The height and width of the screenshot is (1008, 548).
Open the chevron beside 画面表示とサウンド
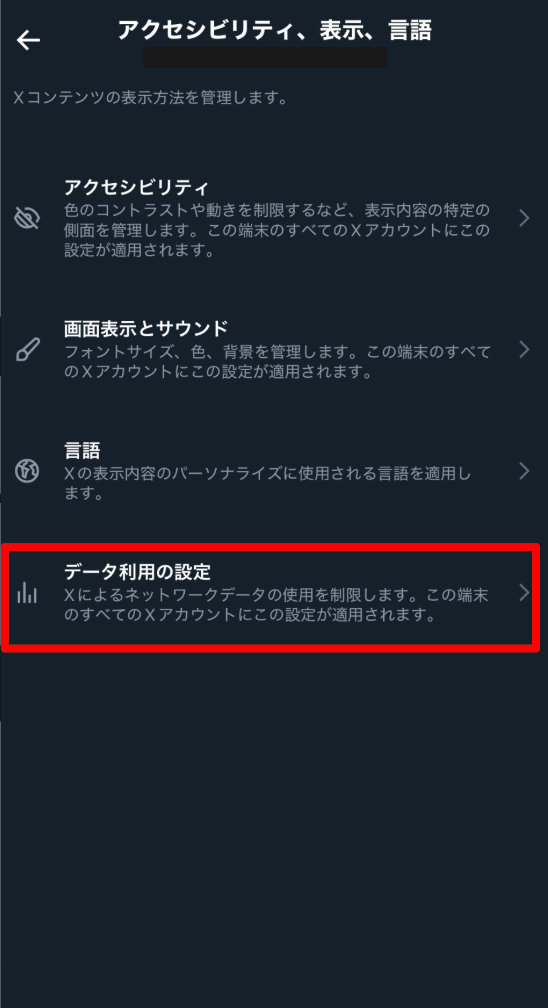point(524,350)
